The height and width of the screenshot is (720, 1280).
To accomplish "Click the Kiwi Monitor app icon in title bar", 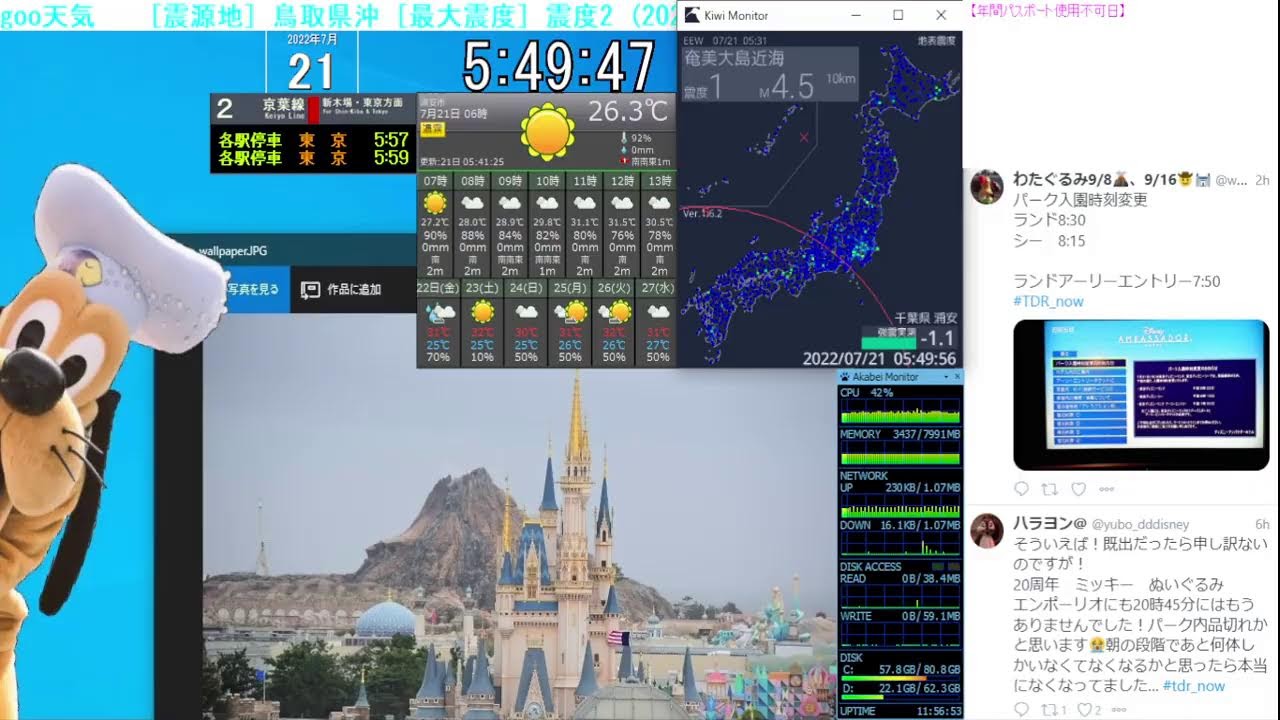I will (691, 15).
